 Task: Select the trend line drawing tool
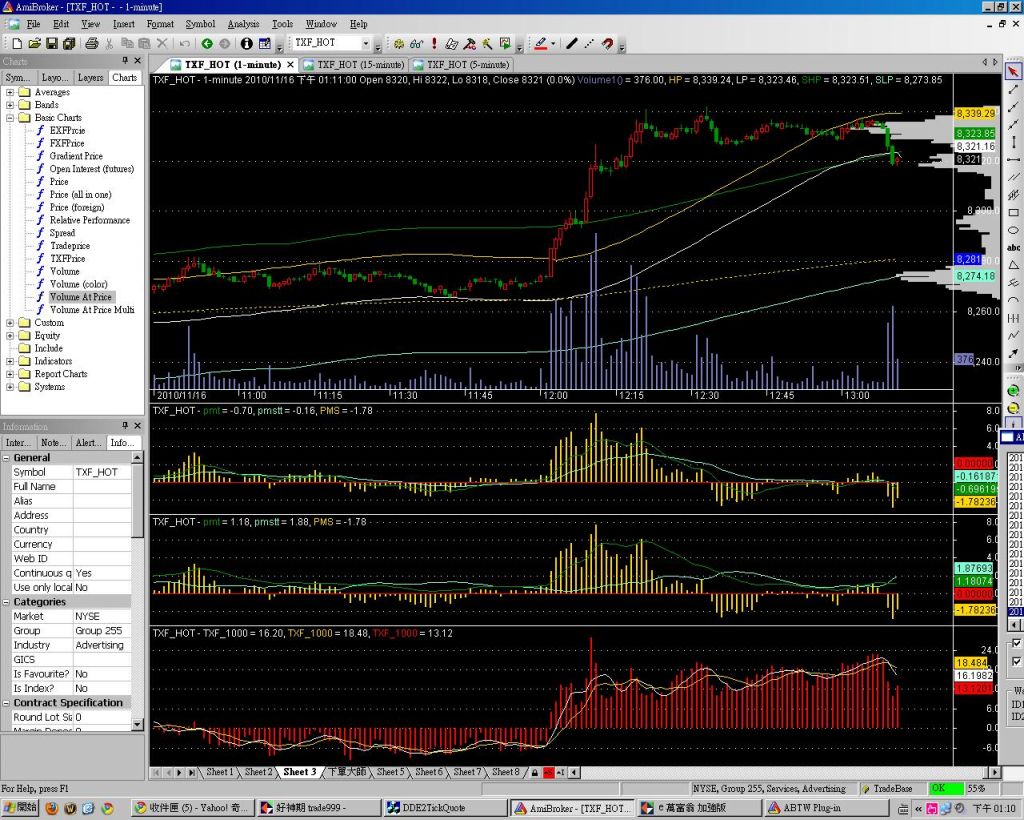coord(1013,89)
